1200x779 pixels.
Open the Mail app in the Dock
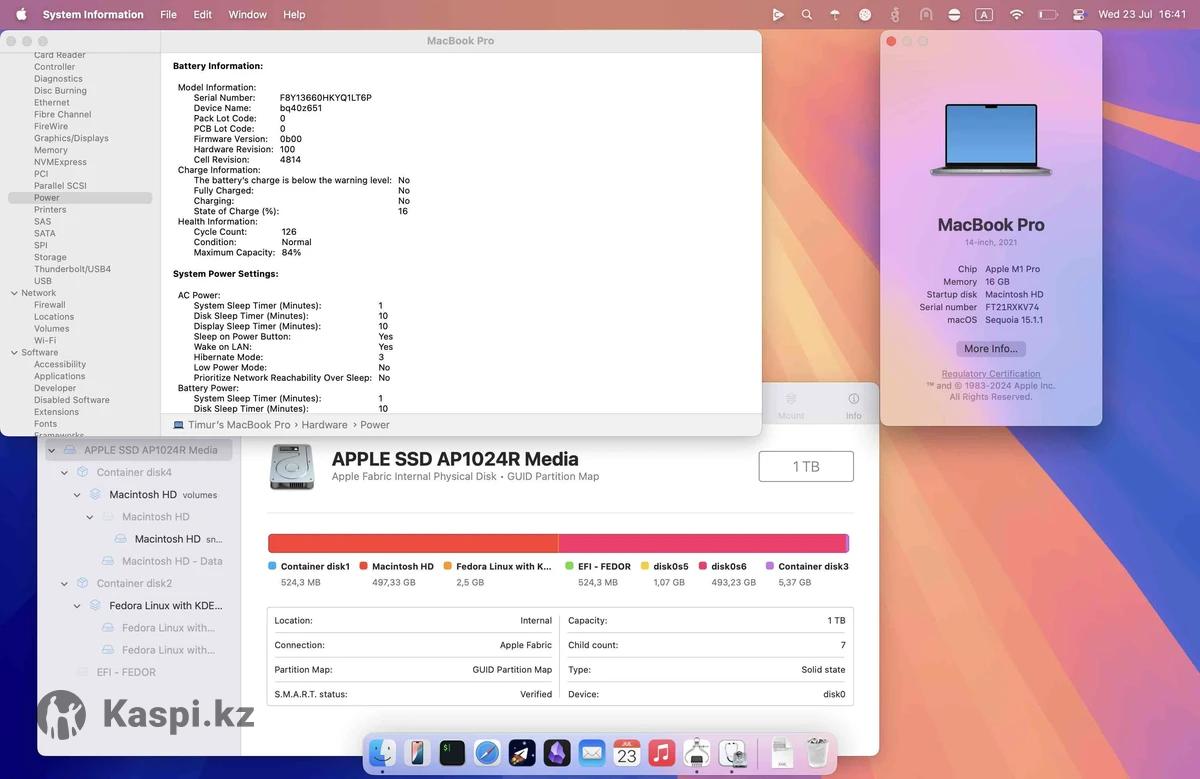point(592,752)
